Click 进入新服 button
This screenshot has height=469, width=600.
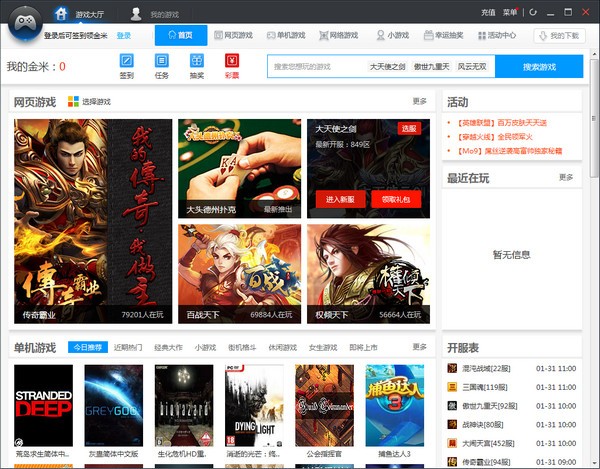coord(340,199)
